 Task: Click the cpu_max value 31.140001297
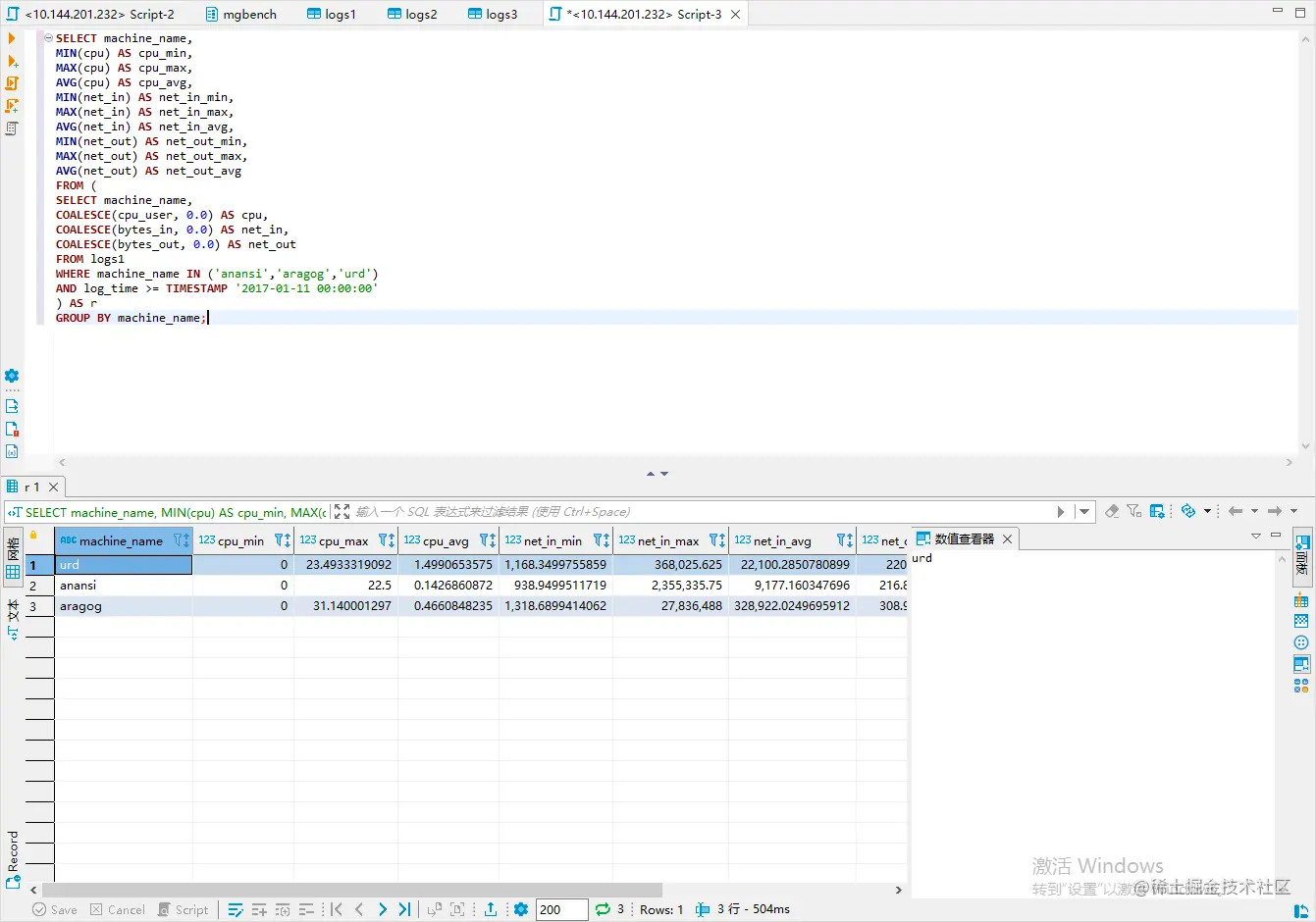point(345,606)
